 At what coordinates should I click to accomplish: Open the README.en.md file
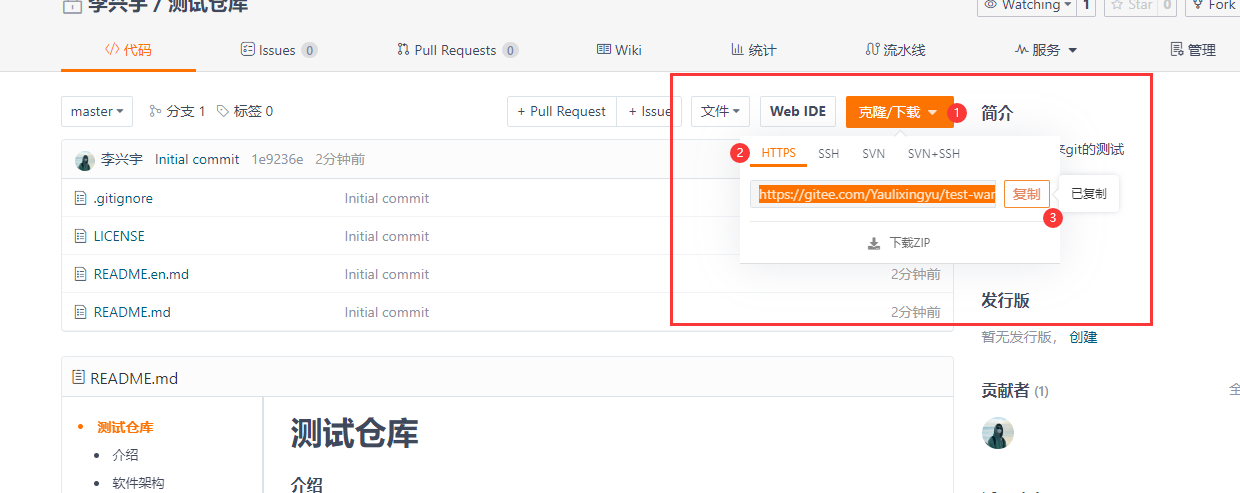point(141,274)
